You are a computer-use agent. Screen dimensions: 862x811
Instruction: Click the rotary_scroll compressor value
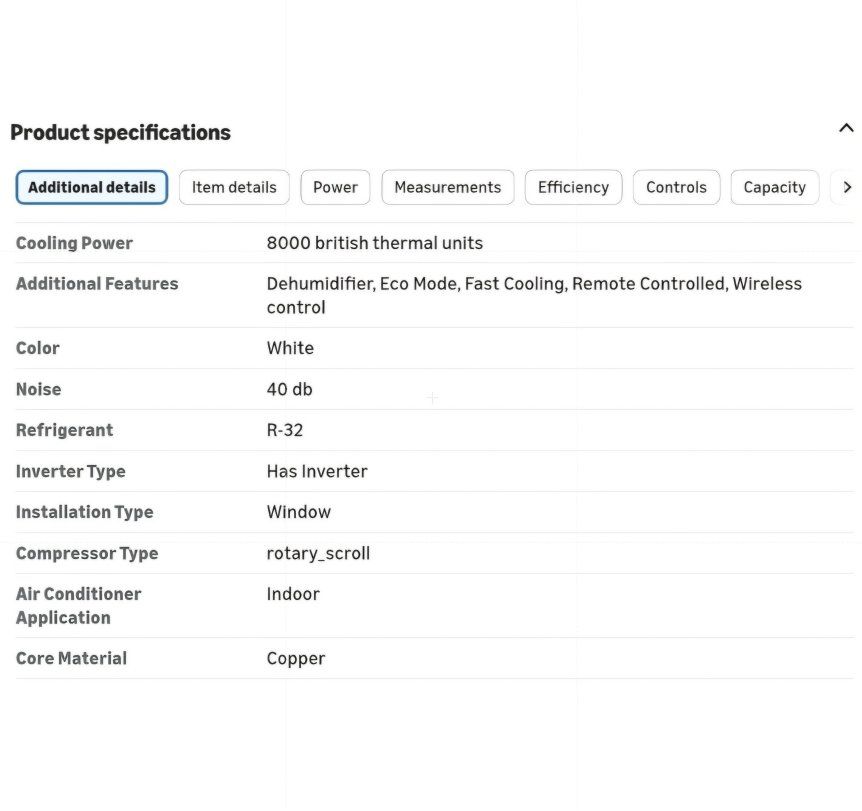318,553
